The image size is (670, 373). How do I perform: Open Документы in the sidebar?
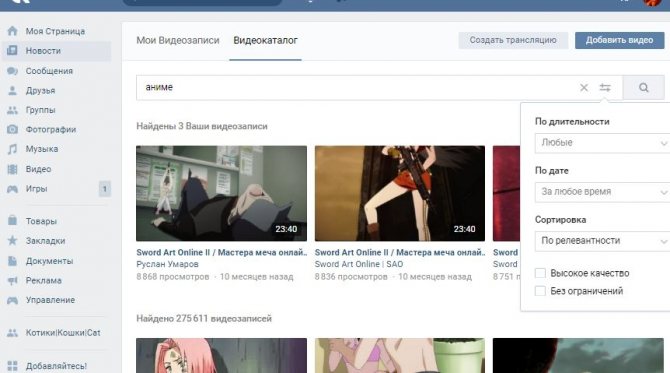[x=49, y=261]
